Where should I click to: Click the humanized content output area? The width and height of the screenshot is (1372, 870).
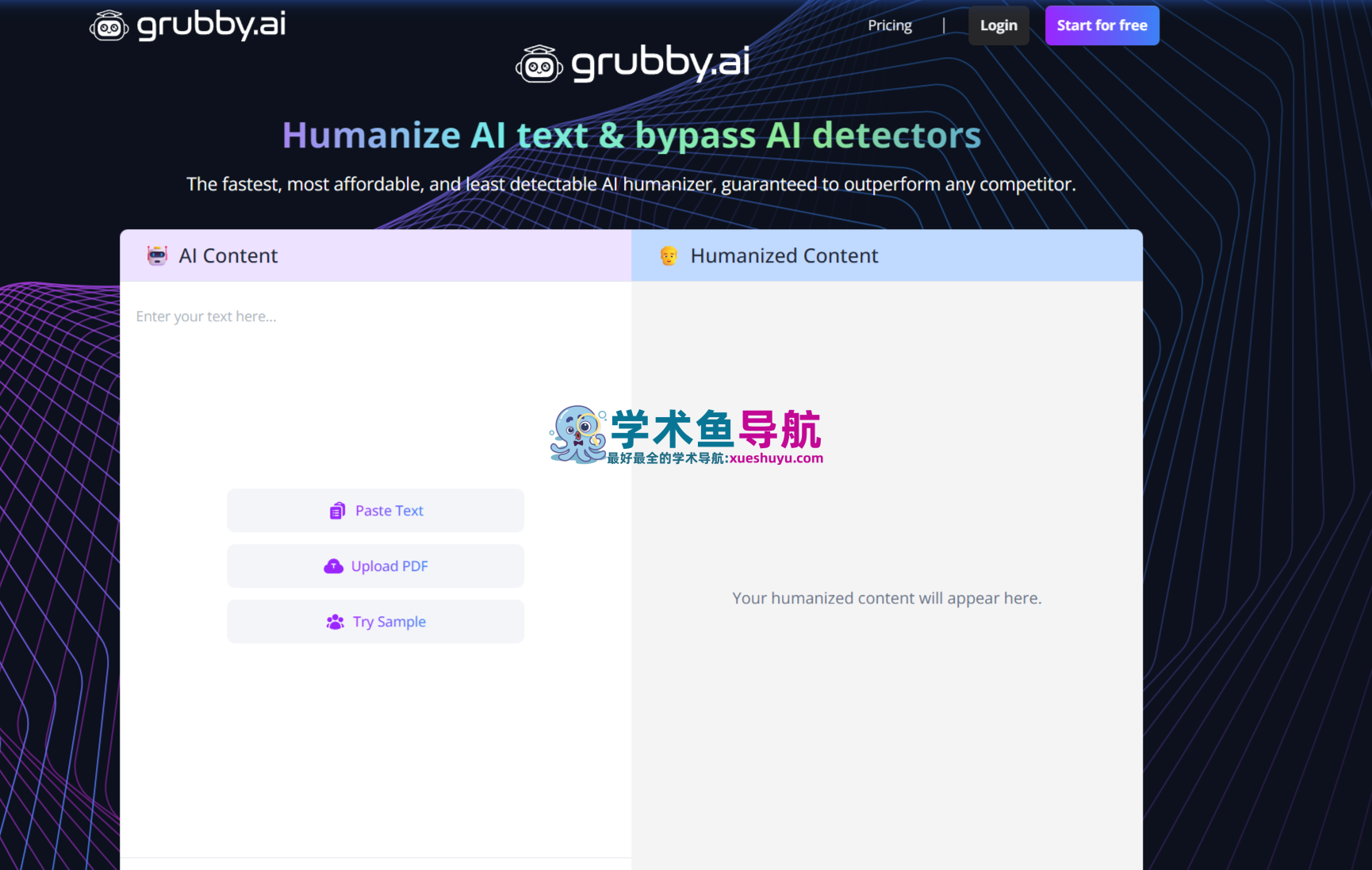[x=886, y=598]
